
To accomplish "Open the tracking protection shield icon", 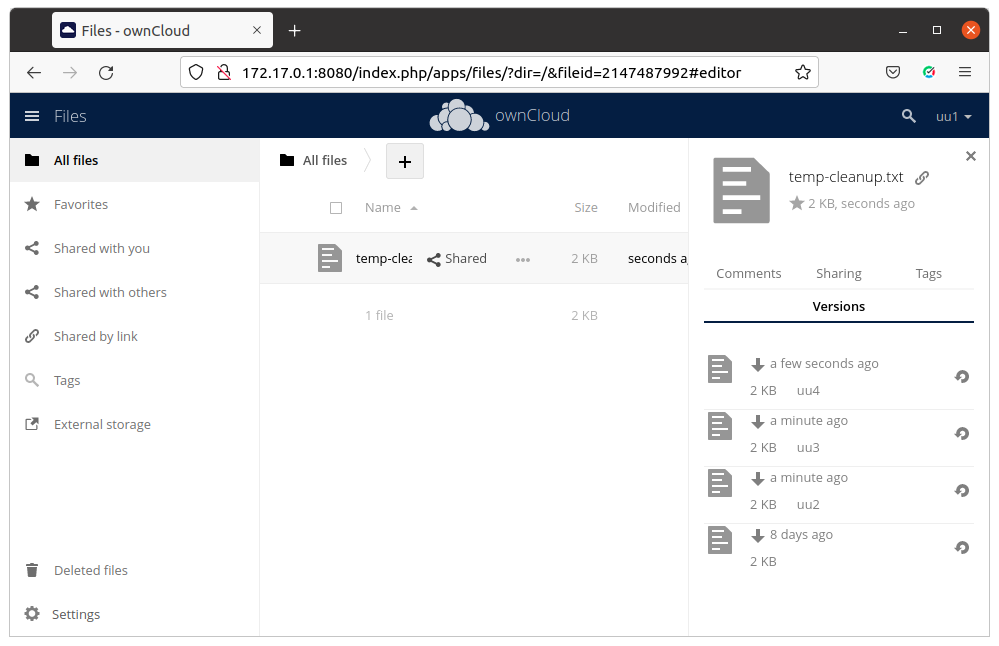I will coord(196,73).
